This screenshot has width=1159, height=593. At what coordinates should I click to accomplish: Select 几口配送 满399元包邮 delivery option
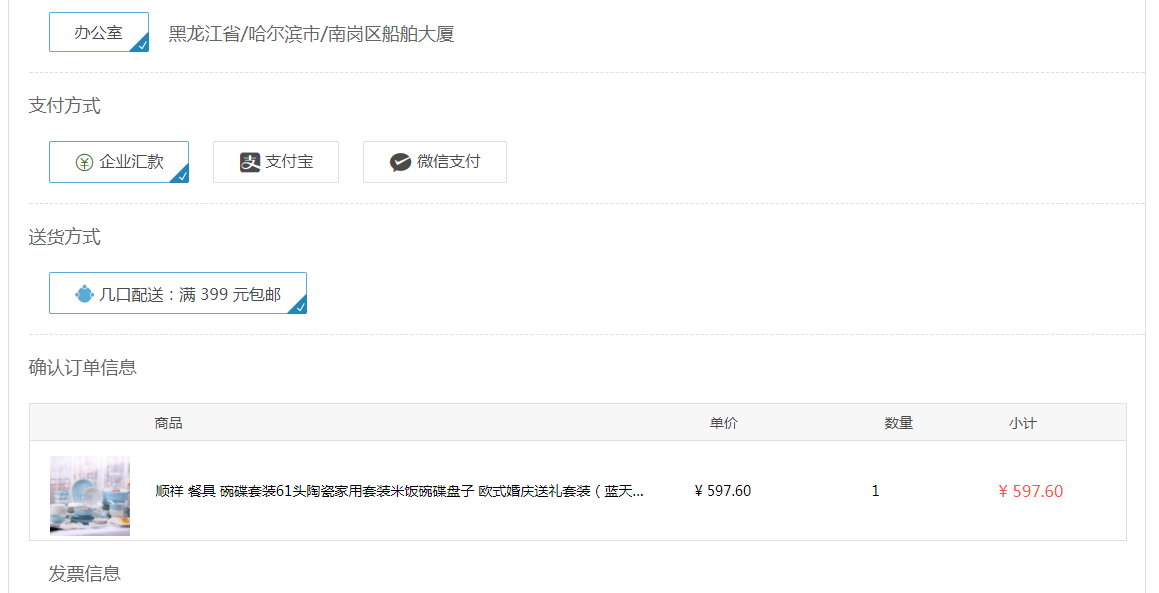pyautogui.click(x=178, y=294)
